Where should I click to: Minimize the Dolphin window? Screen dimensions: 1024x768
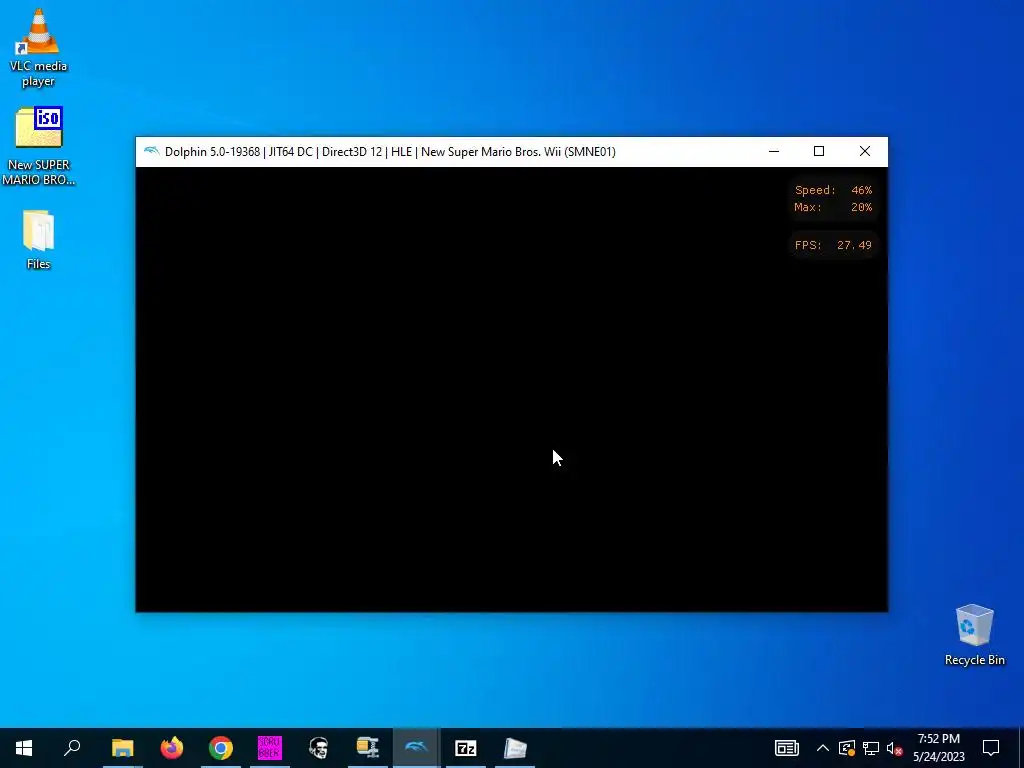774,152
